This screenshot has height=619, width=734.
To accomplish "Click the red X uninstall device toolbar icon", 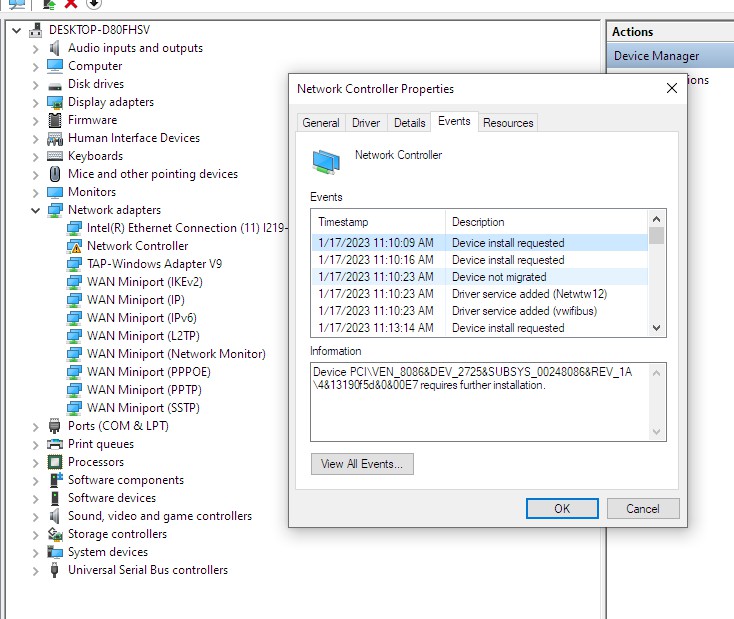I will coord(71,4).
